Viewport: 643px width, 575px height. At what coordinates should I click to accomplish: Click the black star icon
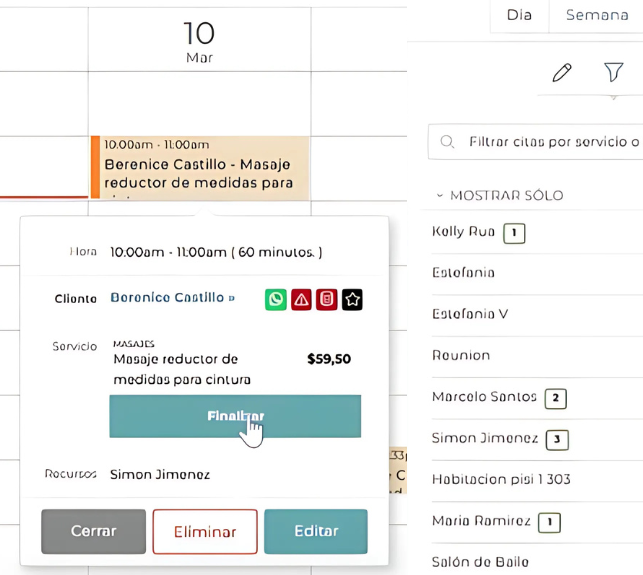(352, 299)
